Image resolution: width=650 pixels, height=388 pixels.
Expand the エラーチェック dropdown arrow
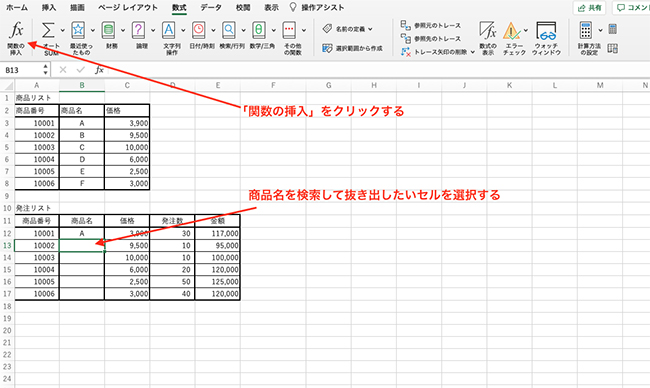pyautogui.click(x=526, y=30)
